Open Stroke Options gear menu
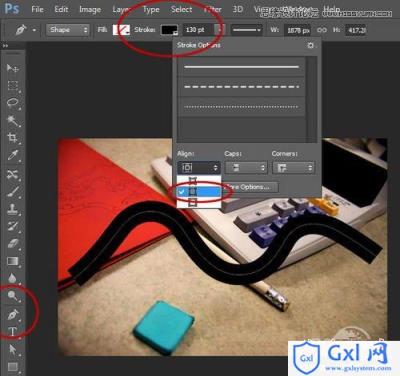The width and height of the screenshot is (400, 376). 311,45
